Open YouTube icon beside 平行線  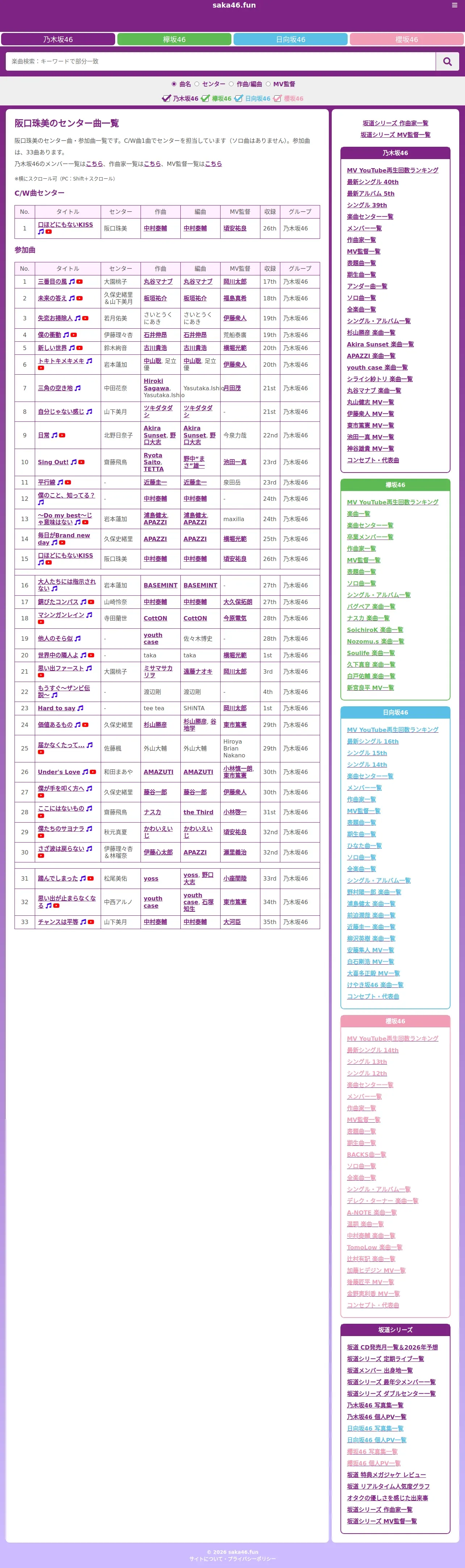tap(68, 483)
